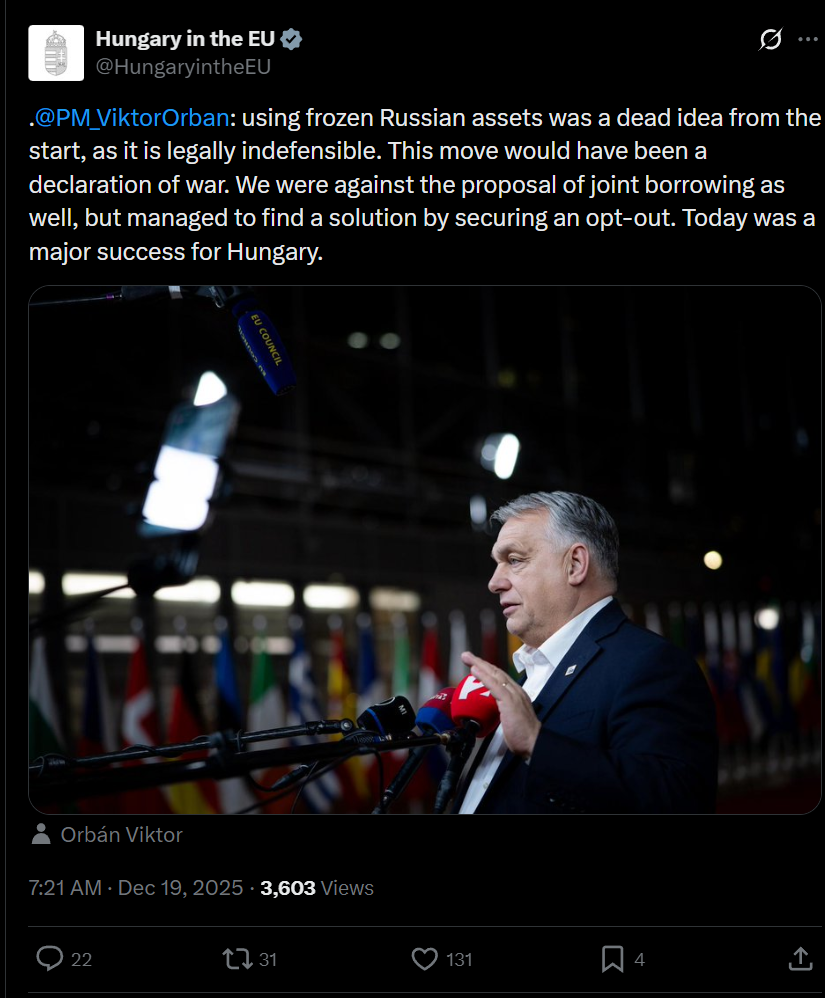This screenshot has height=998, width=825.
Task: View the 3,603 Views analytics
Action: [x=317, y=888]
